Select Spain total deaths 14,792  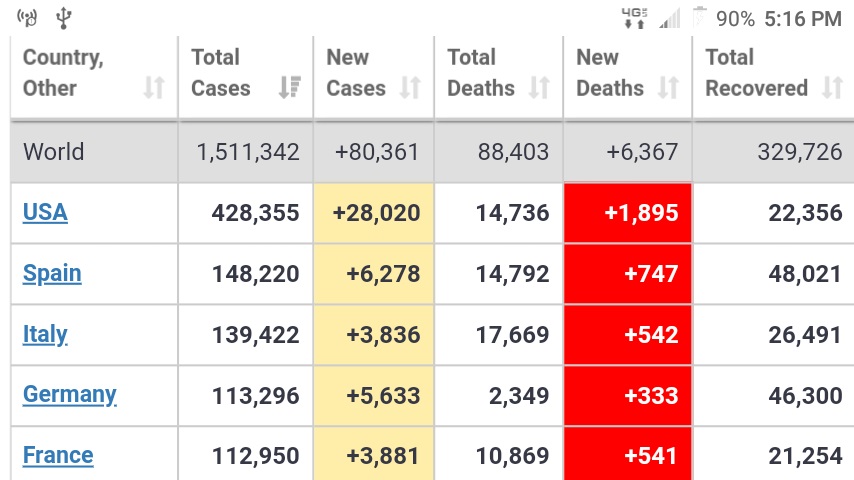[x=513, y=274]
